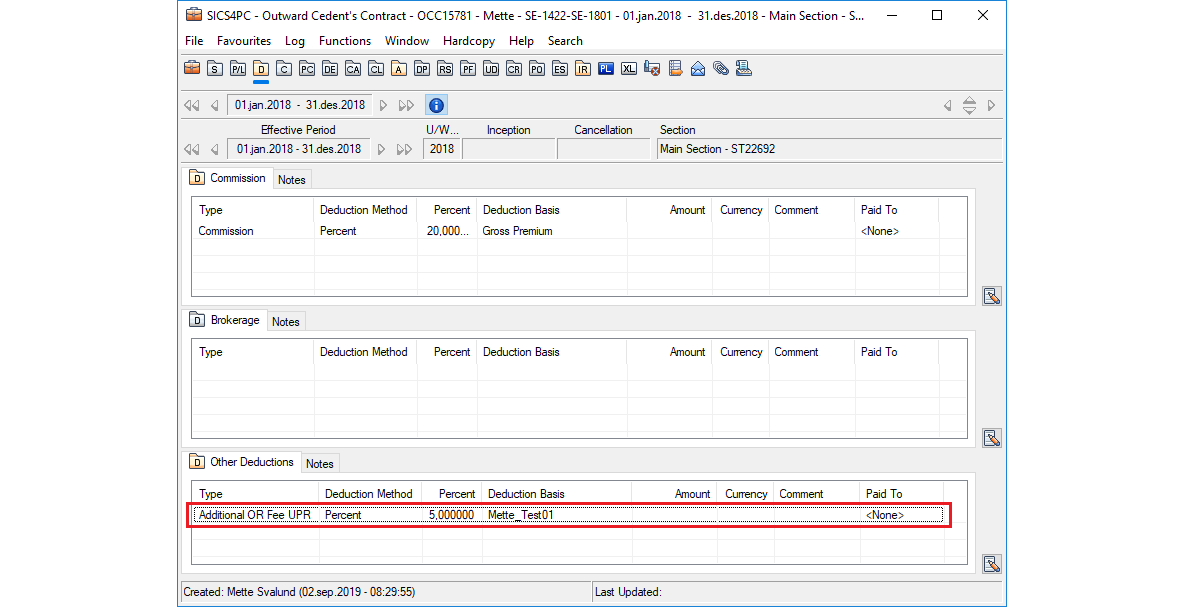The width and height of the screenshot is (1184, 607).
Task: Select the Commission row in first table
Action: click(226, 231)
